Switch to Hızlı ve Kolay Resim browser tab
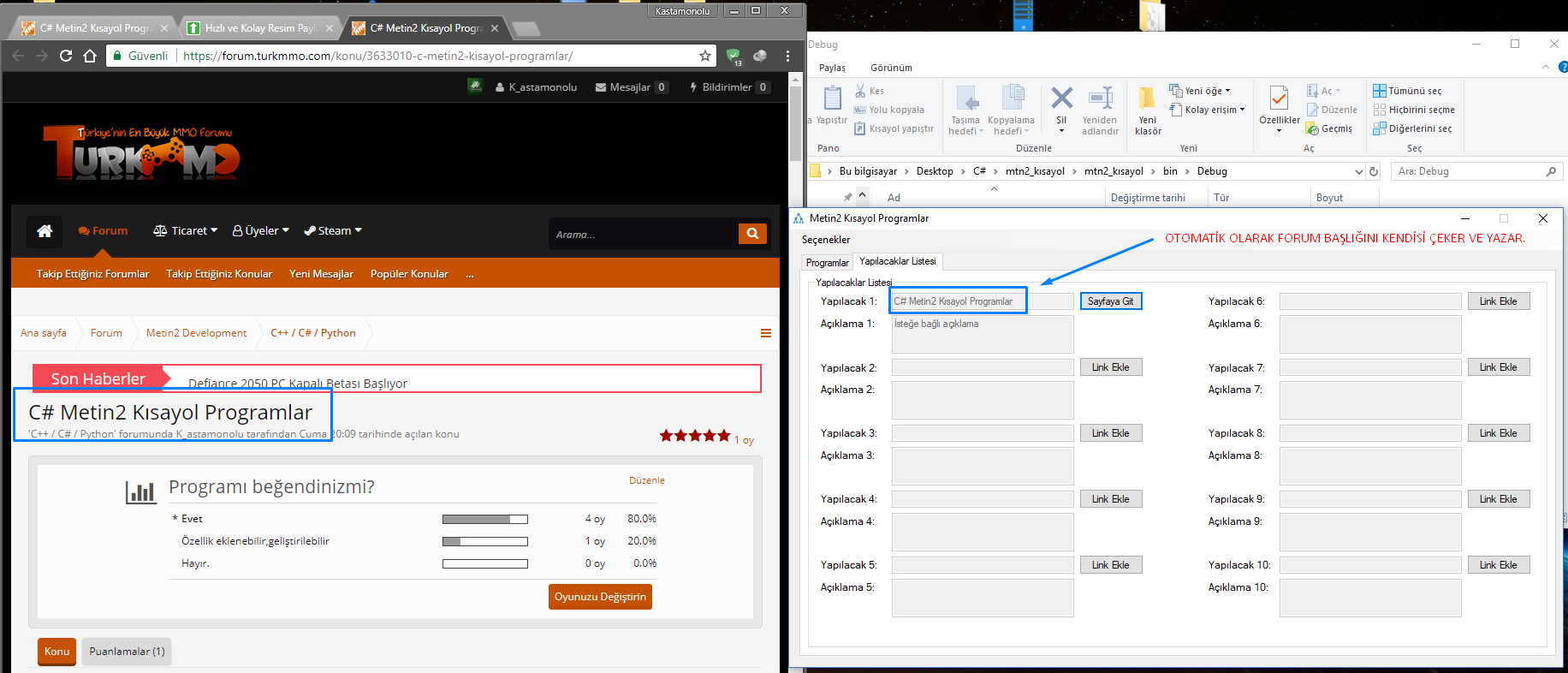 pyautogui.click(x=260, y=28)
